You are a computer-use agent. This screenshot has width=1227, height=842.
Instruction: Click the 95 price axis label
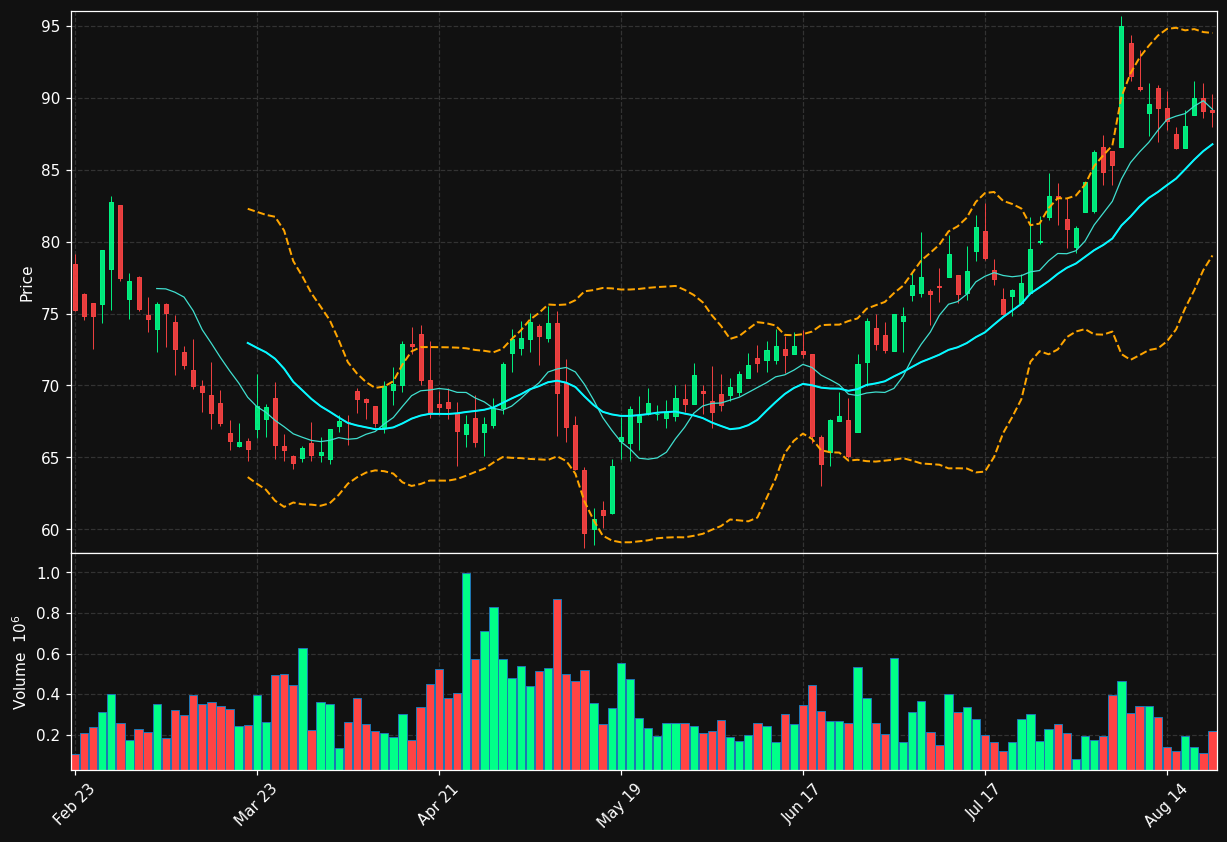[x=51, y=27]
